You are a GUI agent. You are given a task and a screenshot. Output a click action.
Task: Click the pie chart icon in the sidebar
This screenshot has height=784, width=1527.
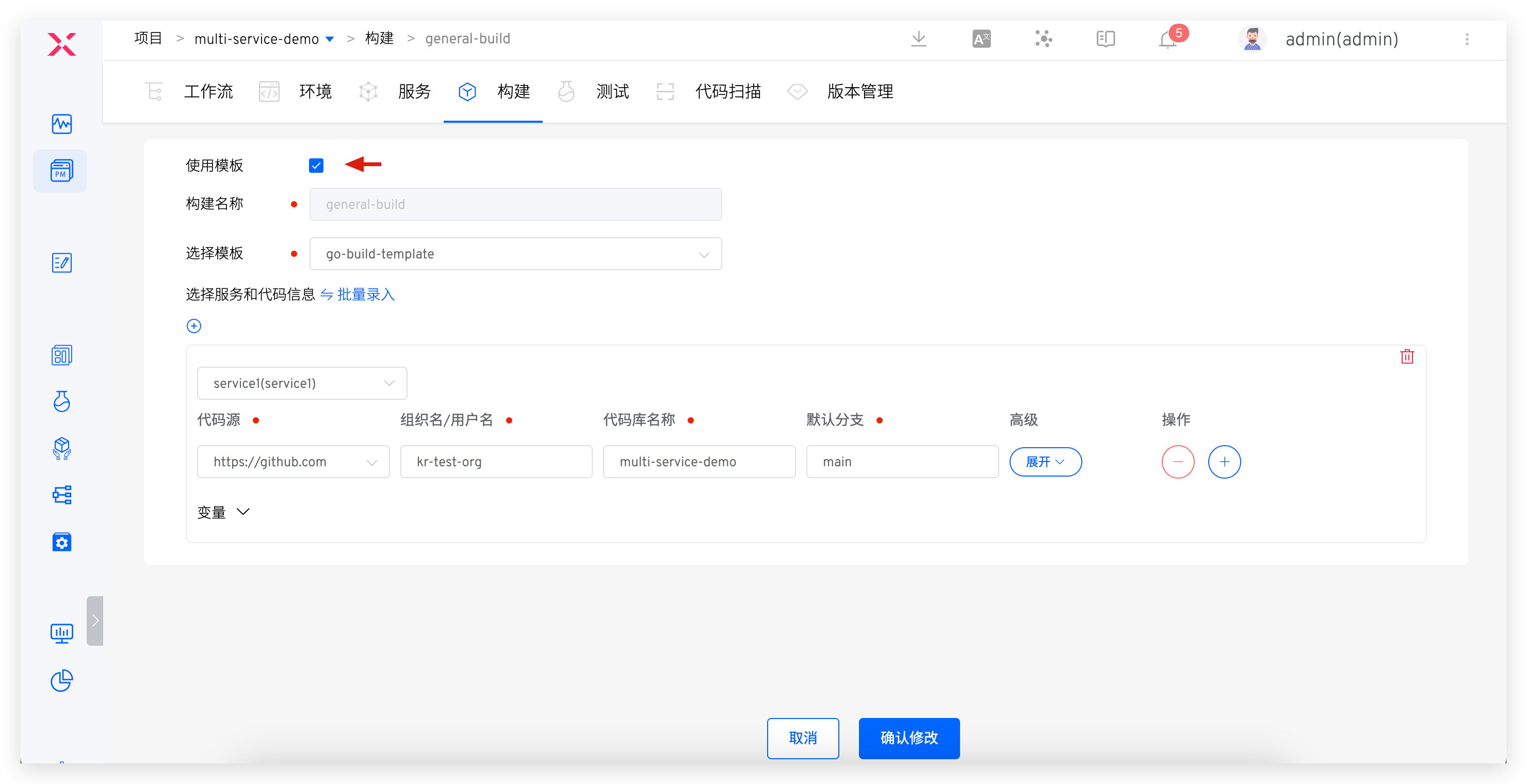(x=62, y=681)
